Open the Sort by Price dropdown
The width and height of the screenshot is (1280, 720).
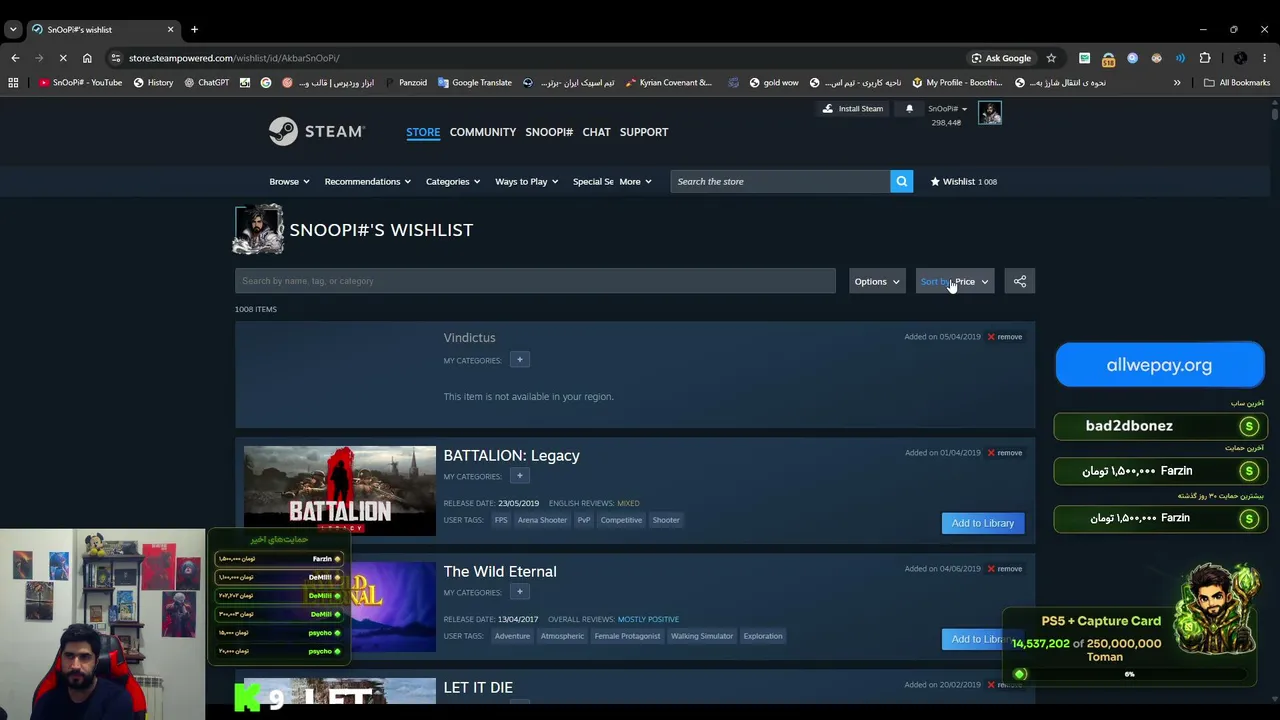click(955, 282)
